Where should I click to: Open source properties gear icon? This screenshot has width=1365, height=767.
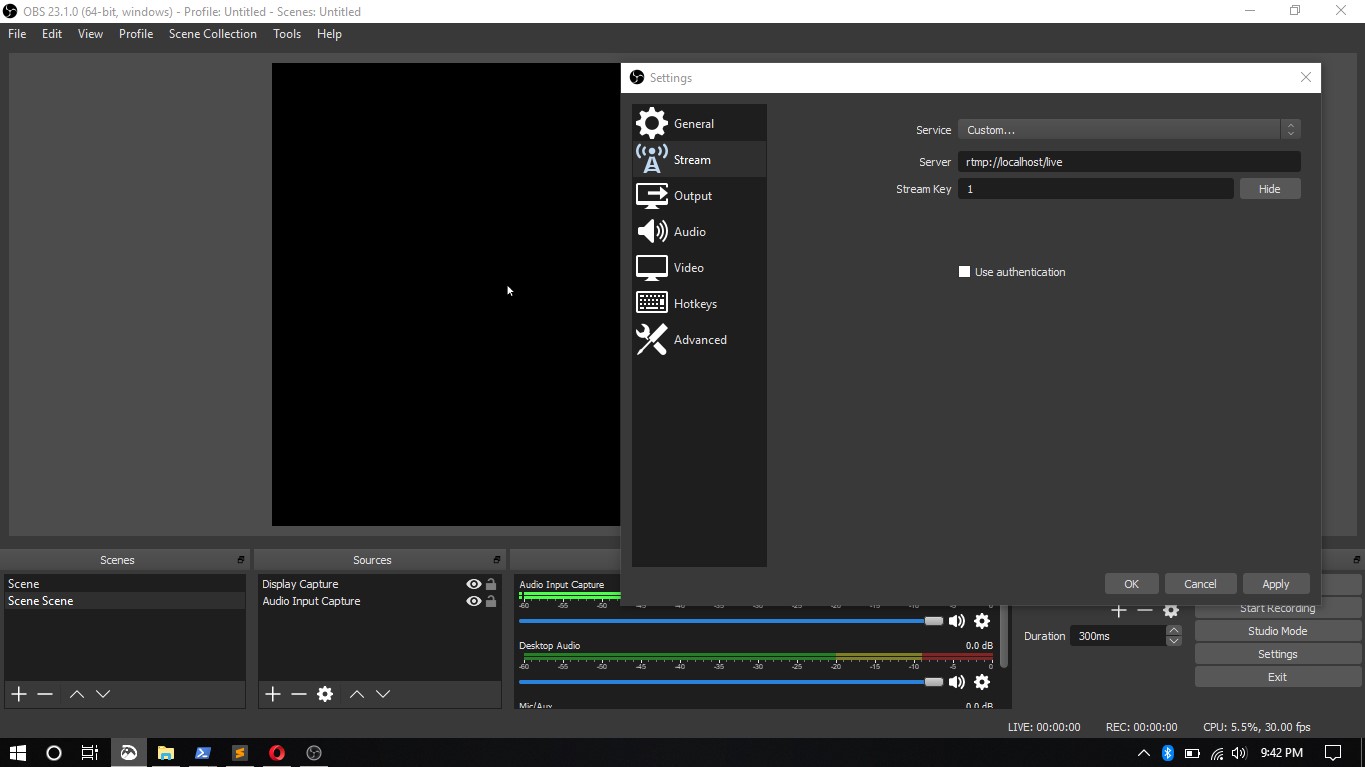325,694
